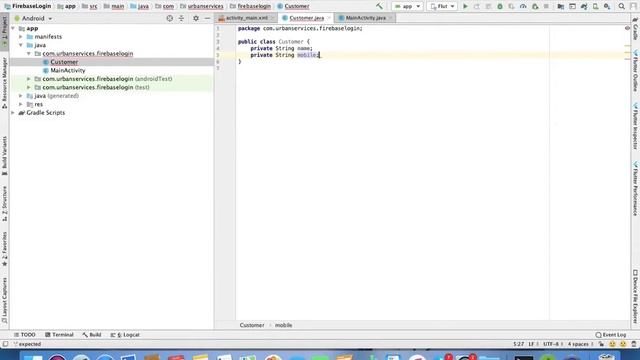Open the Event Log
This screenshot has width=640, height=360.
point(611,335)
